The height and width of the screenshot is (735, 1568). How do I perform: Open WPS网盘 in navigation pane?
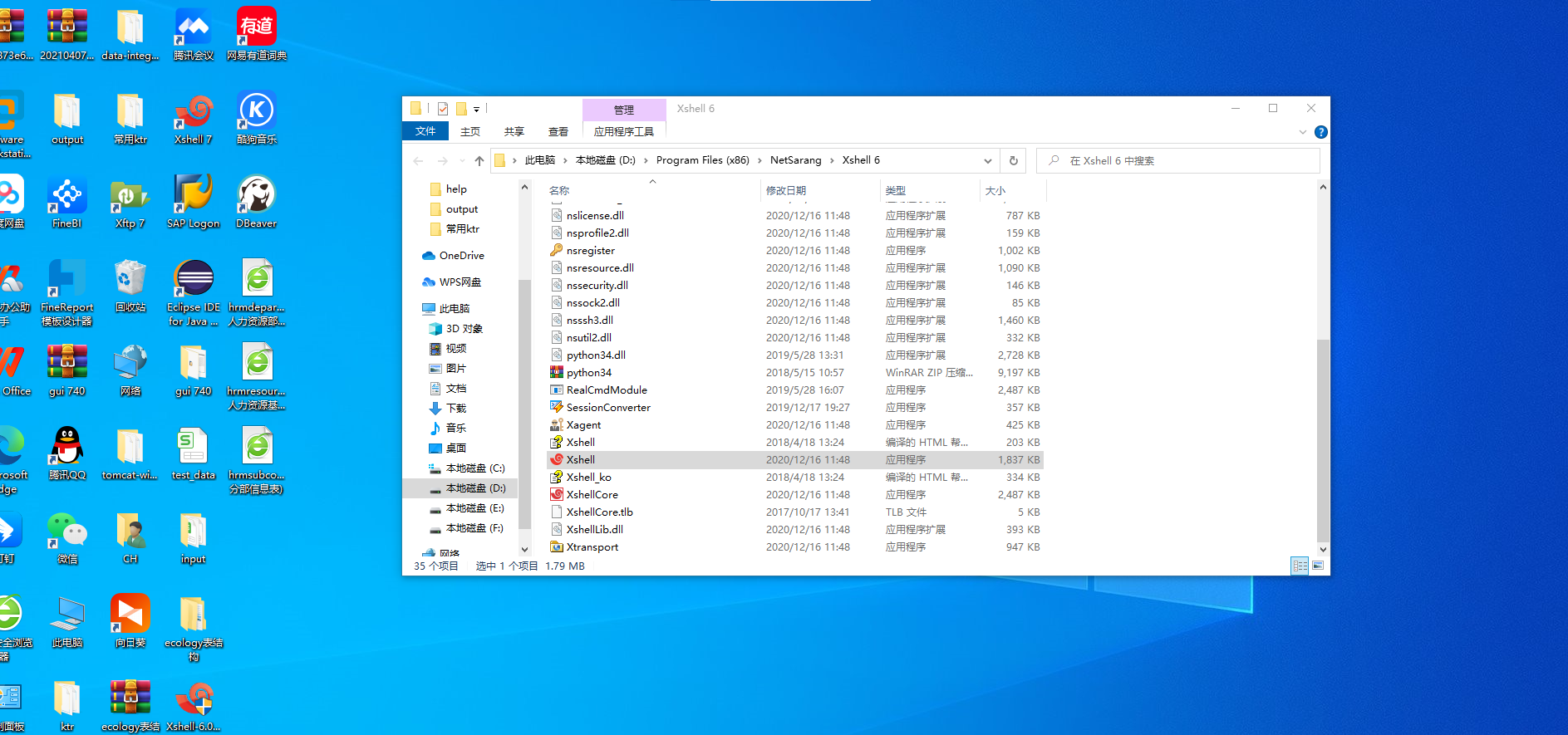(451, 282)
